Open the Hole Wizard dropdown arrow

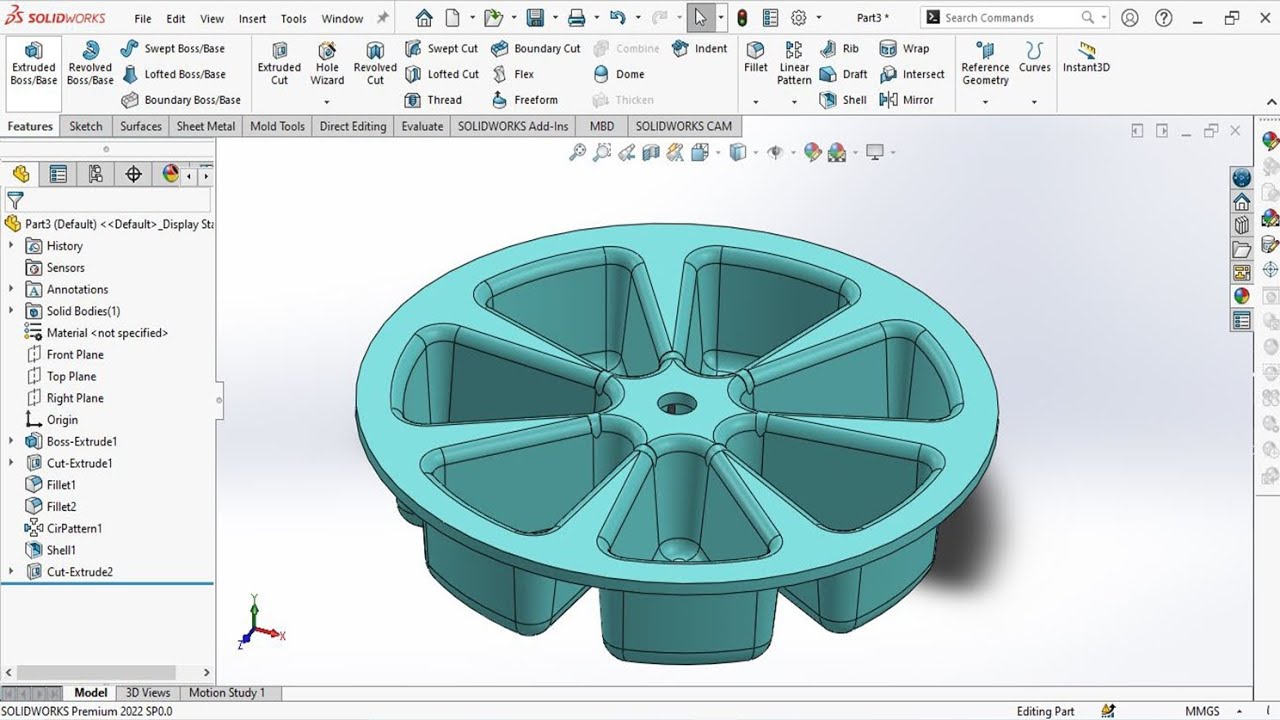pyautogui.click(x=327, y=101)
